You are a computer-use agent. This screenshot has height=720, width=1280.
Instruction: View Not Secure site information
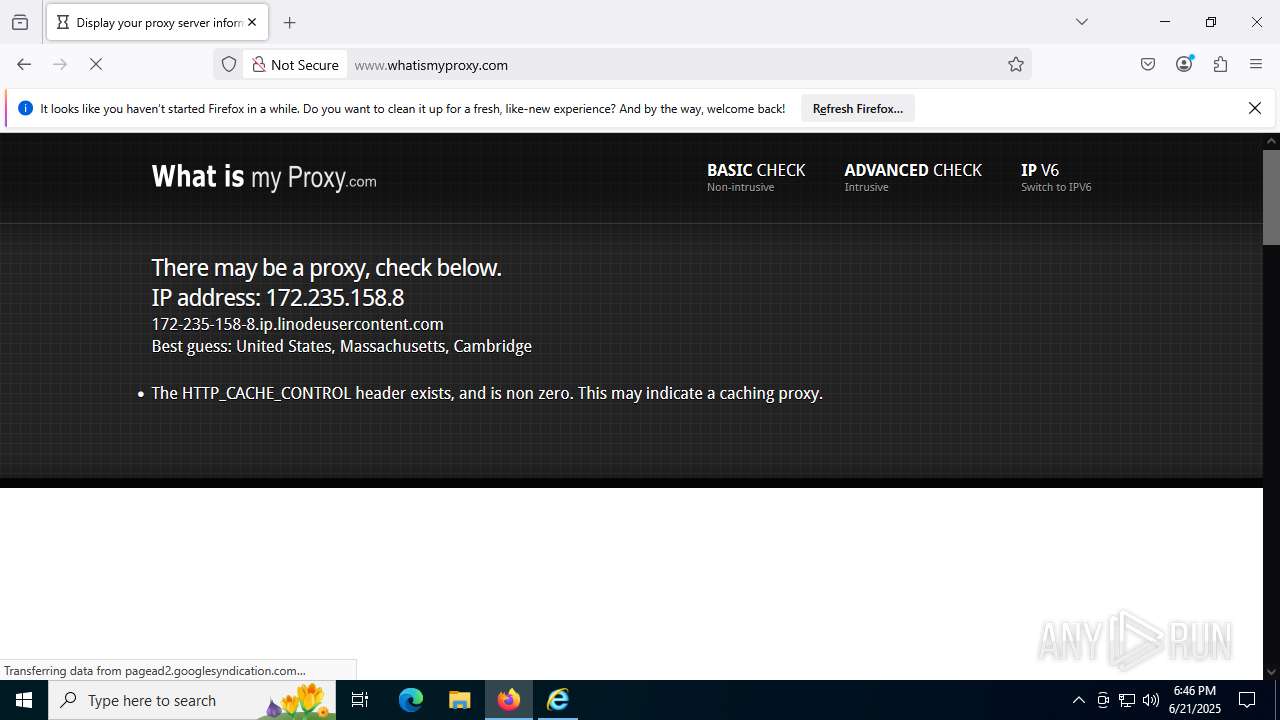(295, 64)
